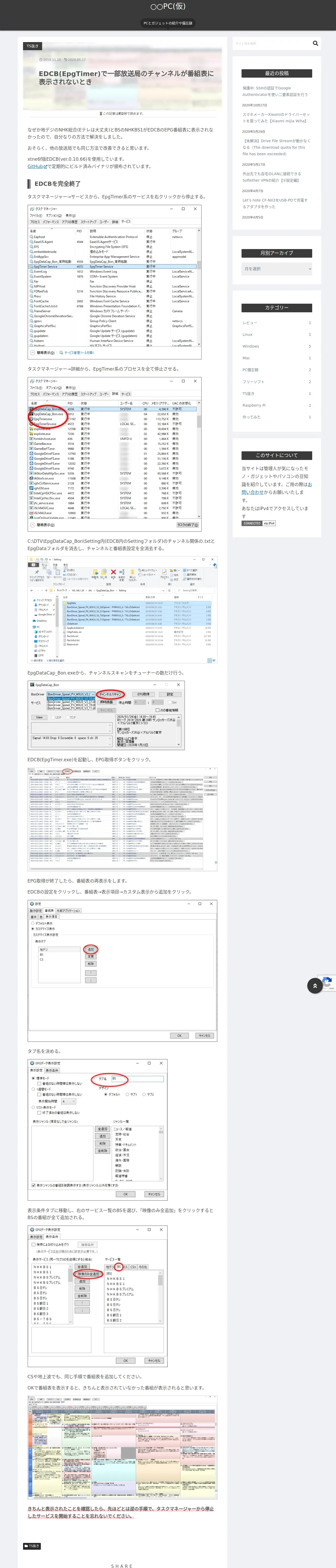Click the post date 2020年10月27日
This screenshot has width=336, height=1568.
pos(255,105)
